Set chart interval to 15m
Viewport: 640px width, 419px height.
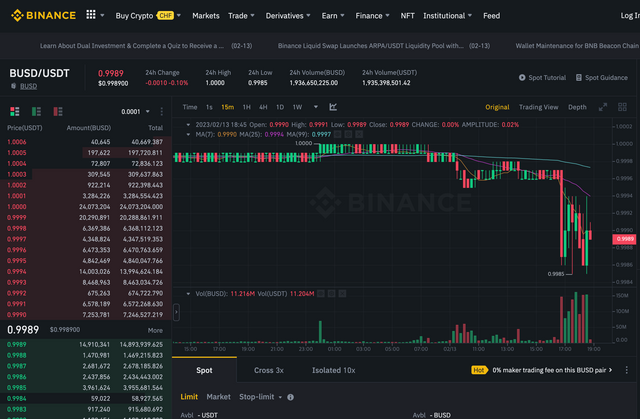(x=227, y=107)
